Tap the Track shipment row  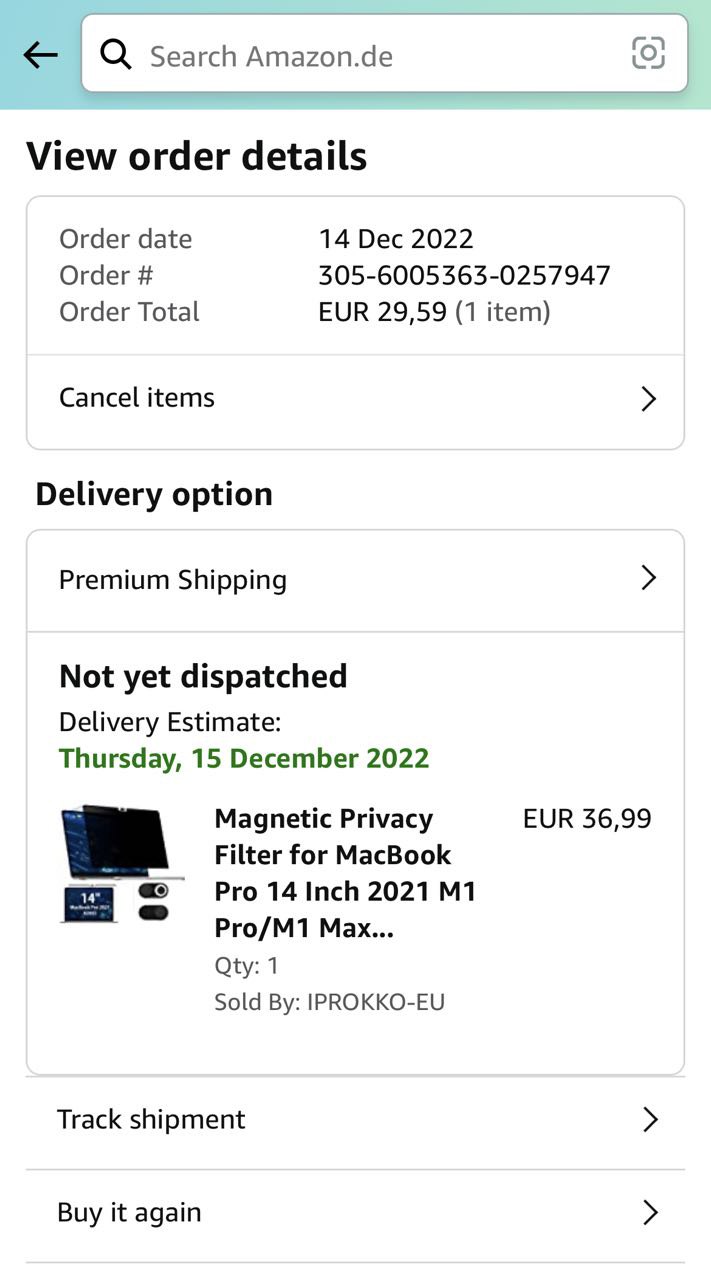tap(355, 1120)
